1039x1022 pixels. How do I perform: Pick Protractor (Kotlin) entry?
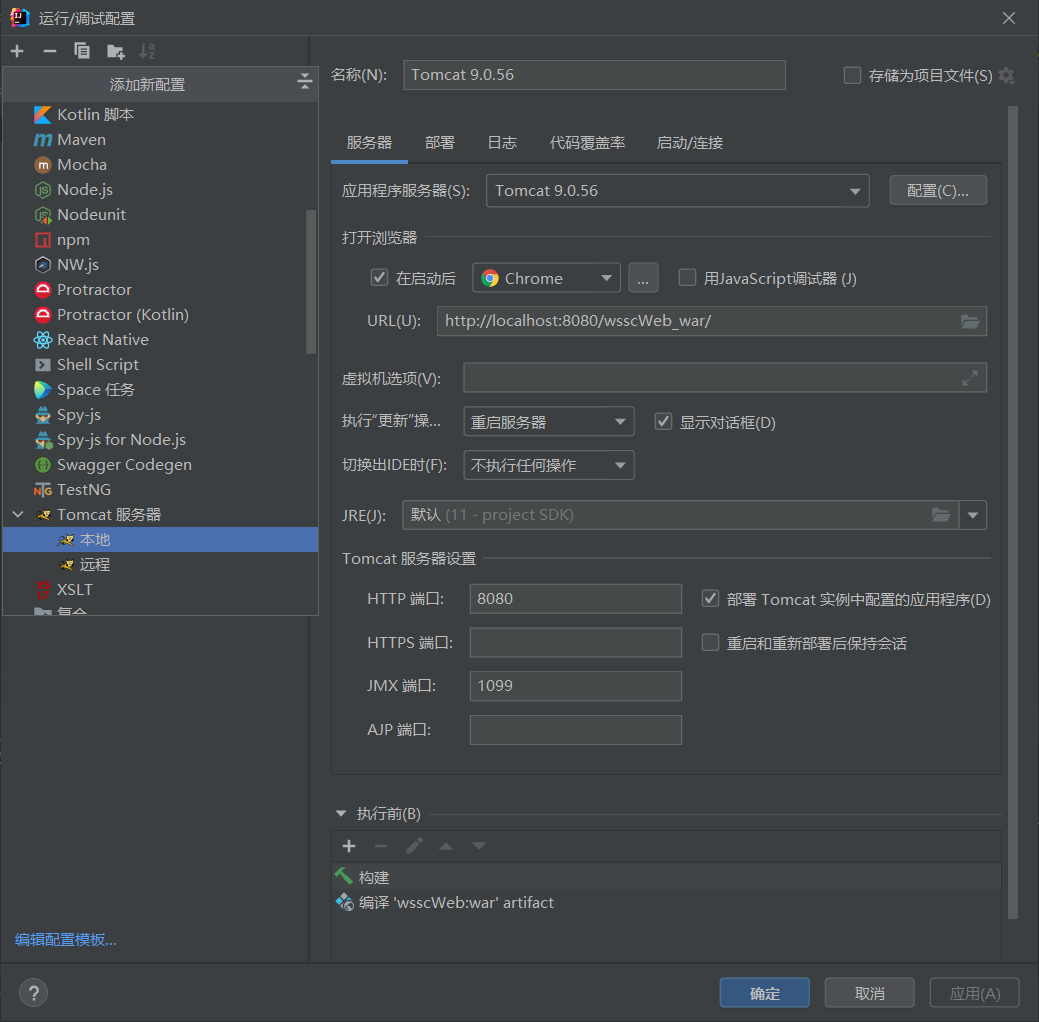tap(160, 314)
